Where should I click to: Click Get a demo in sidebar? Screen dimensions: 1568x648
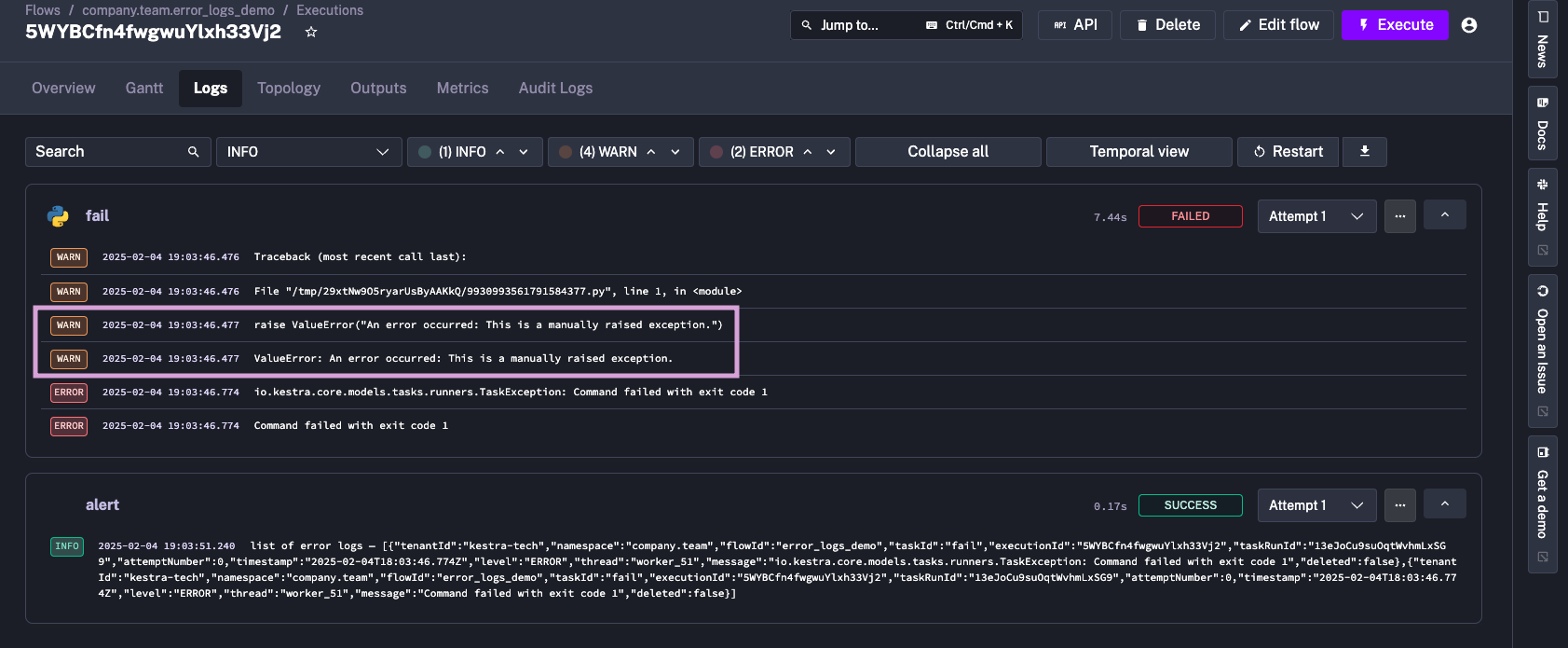click(1542, 503)
